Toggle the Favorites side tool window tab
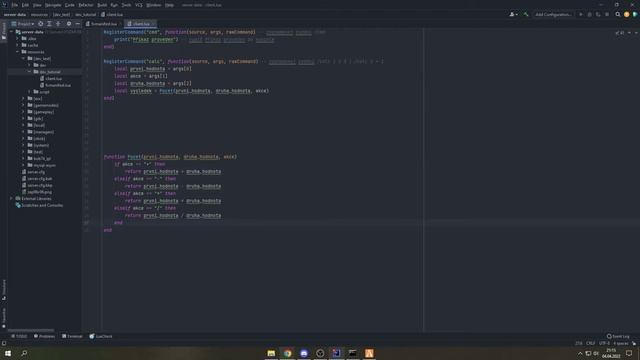The height and width of the screenshot is (360, 640). [4, 318]
